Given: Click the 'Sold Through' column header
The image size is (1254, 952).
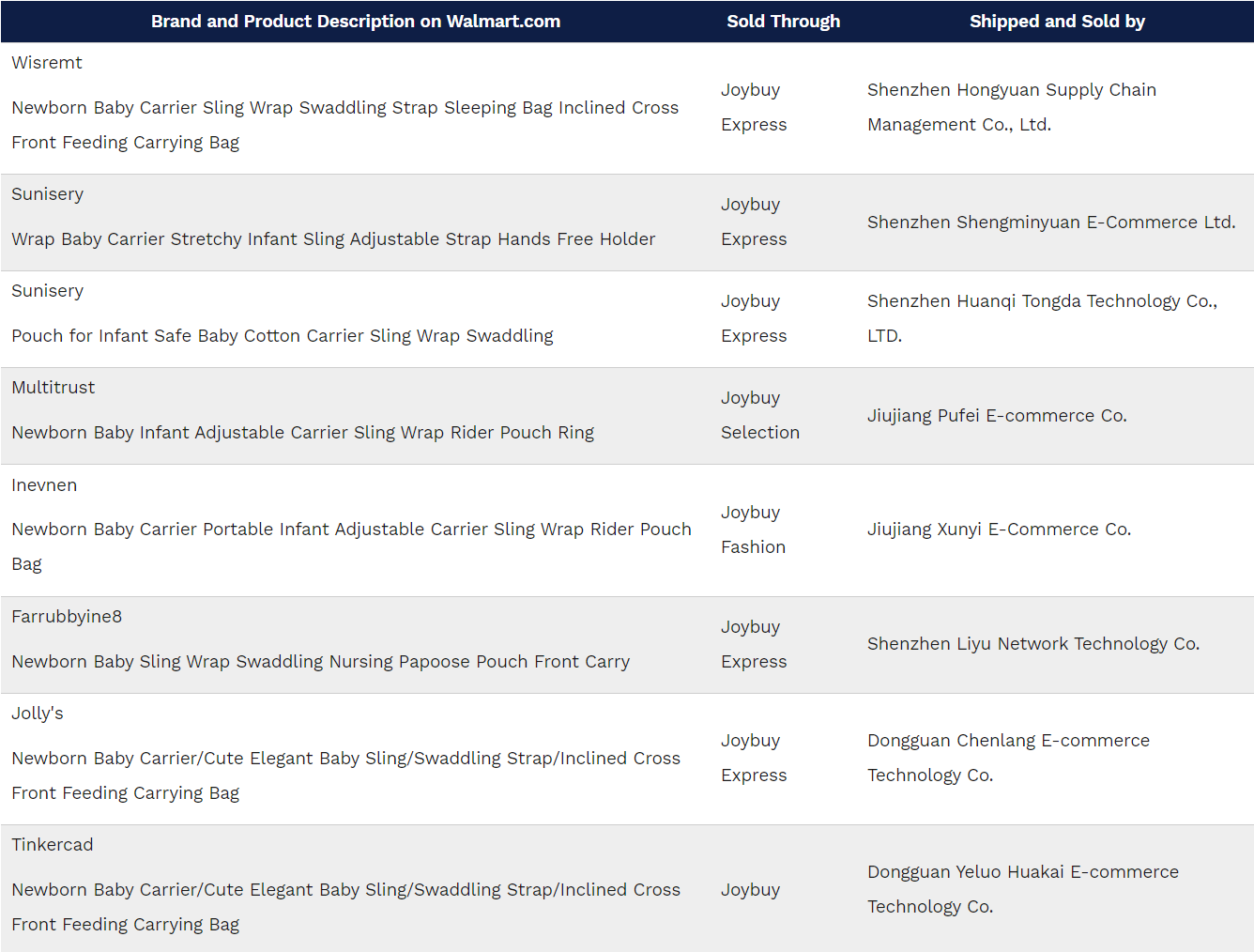Looking at the screenshot, I should tap(783, 22).
